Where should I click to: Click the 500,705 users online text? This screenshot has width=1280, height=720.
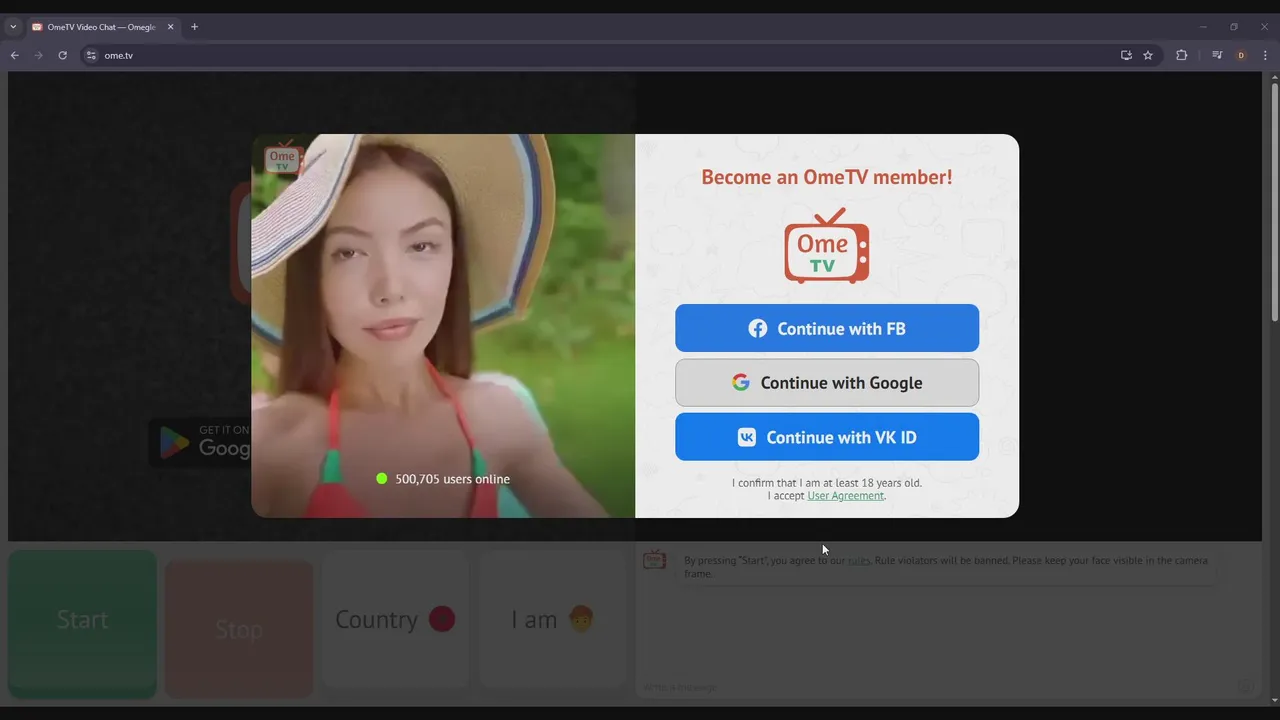[452, 479]
